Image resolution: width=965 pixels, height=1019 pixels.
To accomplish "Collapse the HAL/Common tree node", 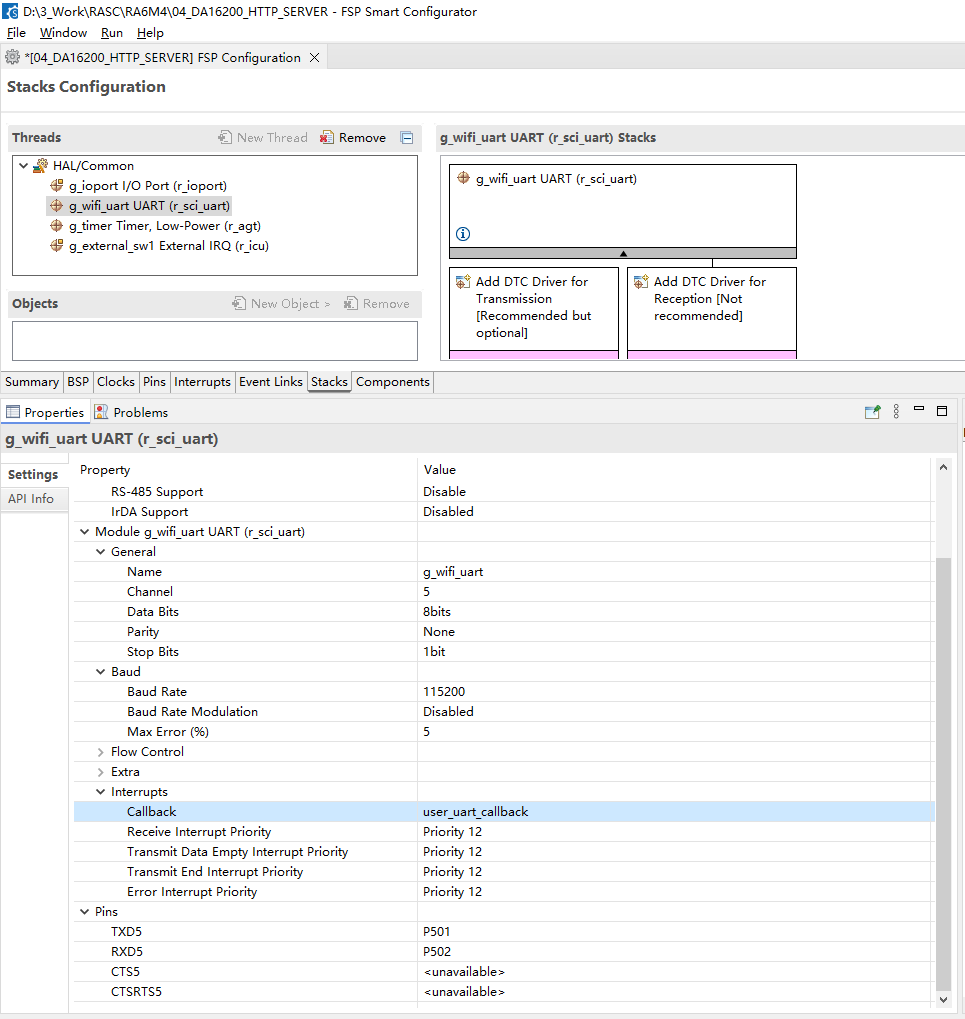I will point(23,166).
